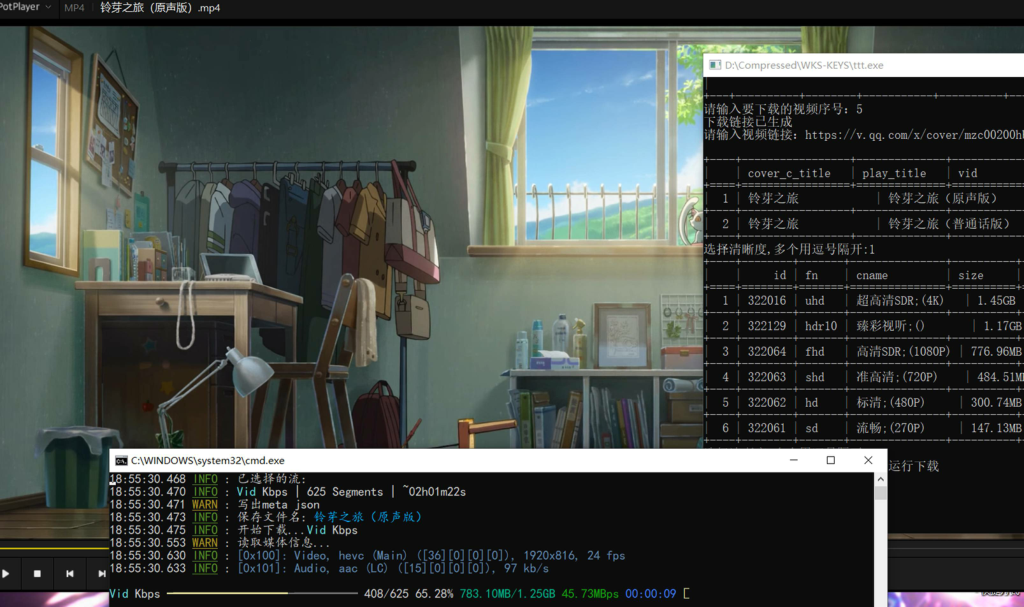Click the 标清;(480P) cell
This screenshot has width=1024, height=607.
pos(890,402)
